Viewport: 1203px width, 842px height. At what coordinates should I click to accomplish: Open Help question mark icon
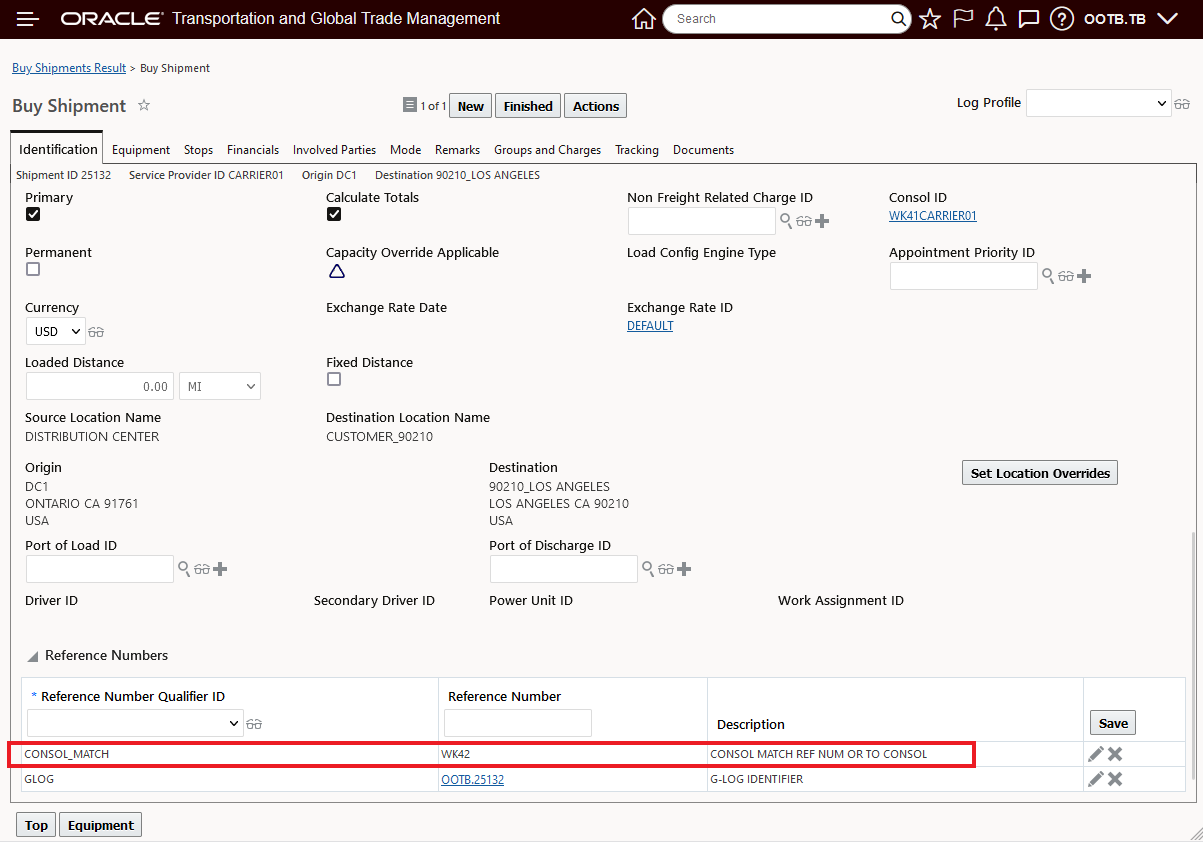pyautogui.click(x=1062, y=19)
